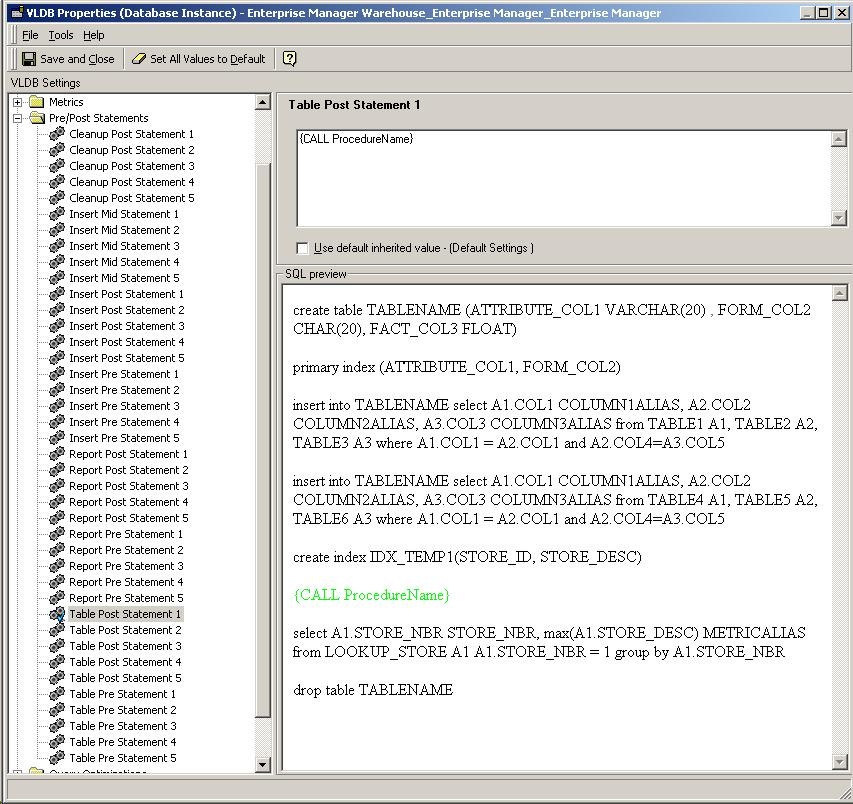The image size is (853, 804).
Task: Open the Help menu
Action: 93,35
